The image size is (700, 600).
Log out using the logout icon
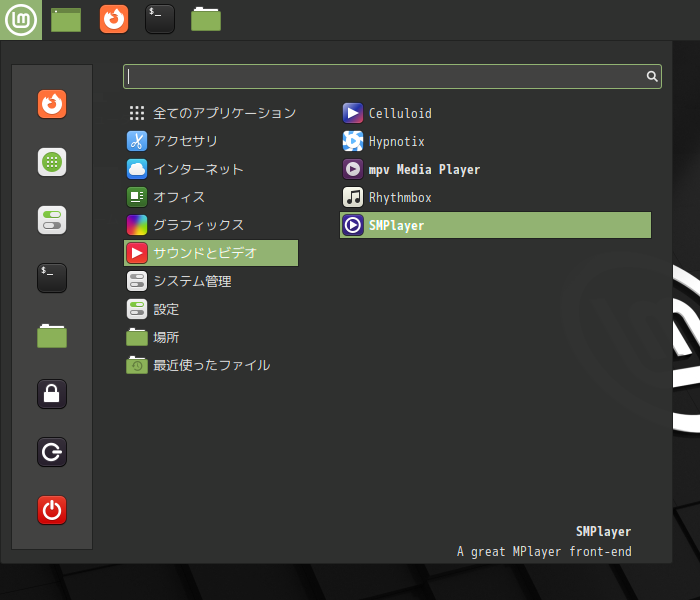52,452
